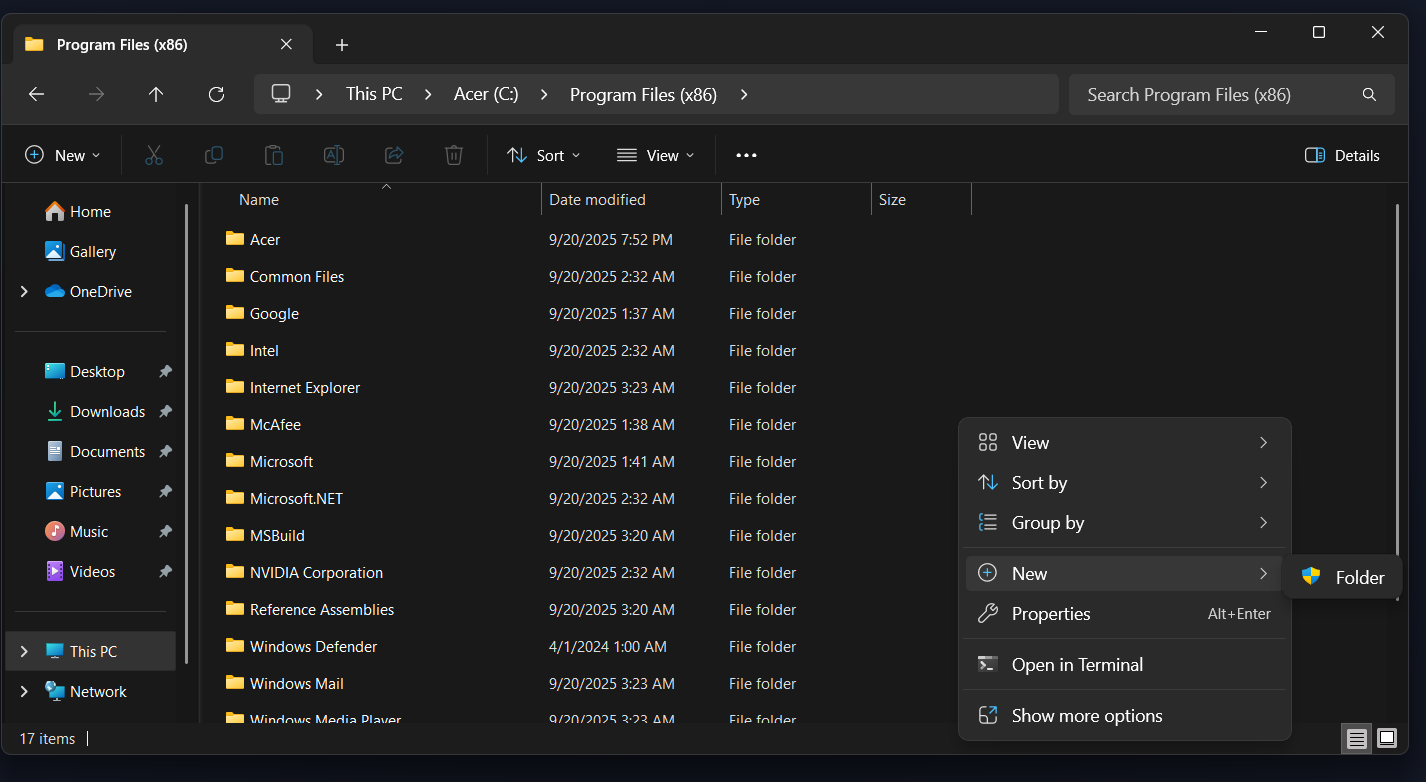Click chevron after Program Files (x86) breadcrumb

tap(744, 94)
